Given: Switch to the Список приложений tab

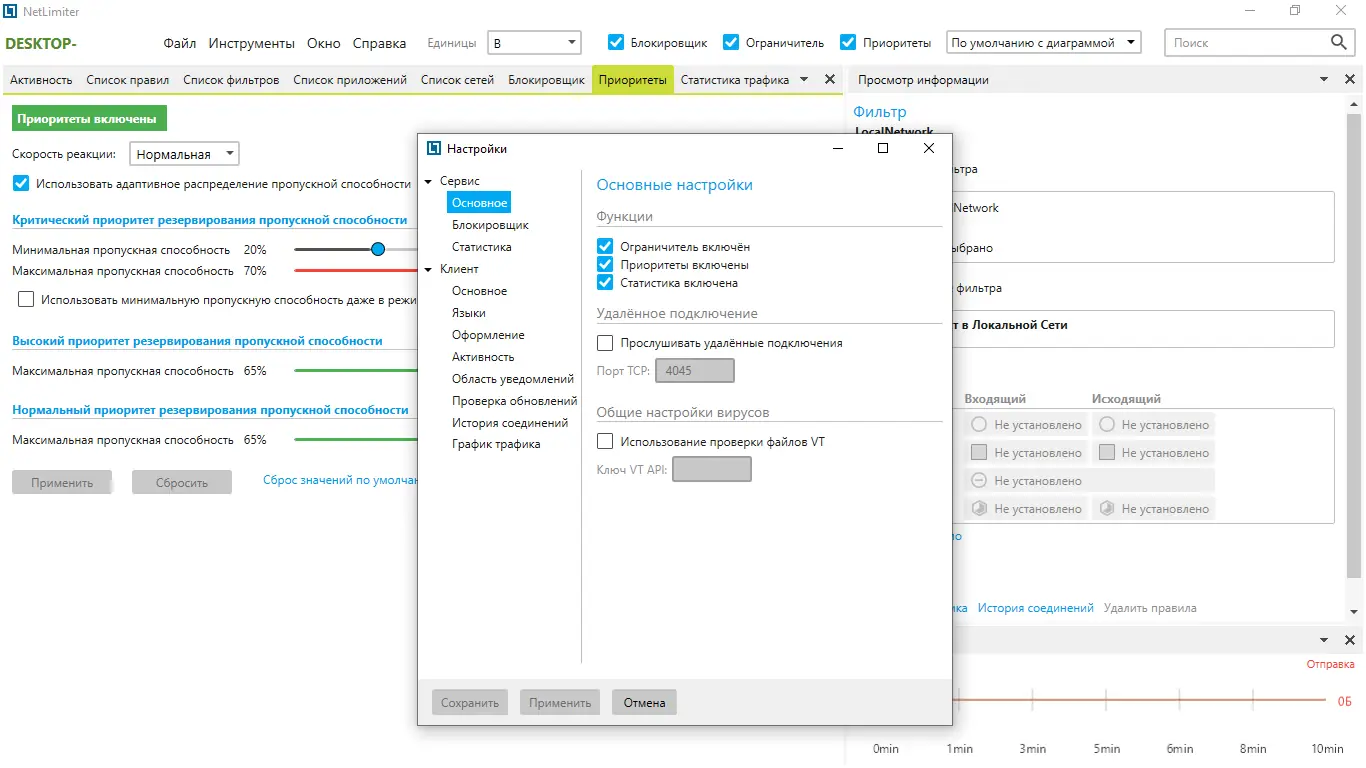Looking at the screenshot, I should coord(350,80).
